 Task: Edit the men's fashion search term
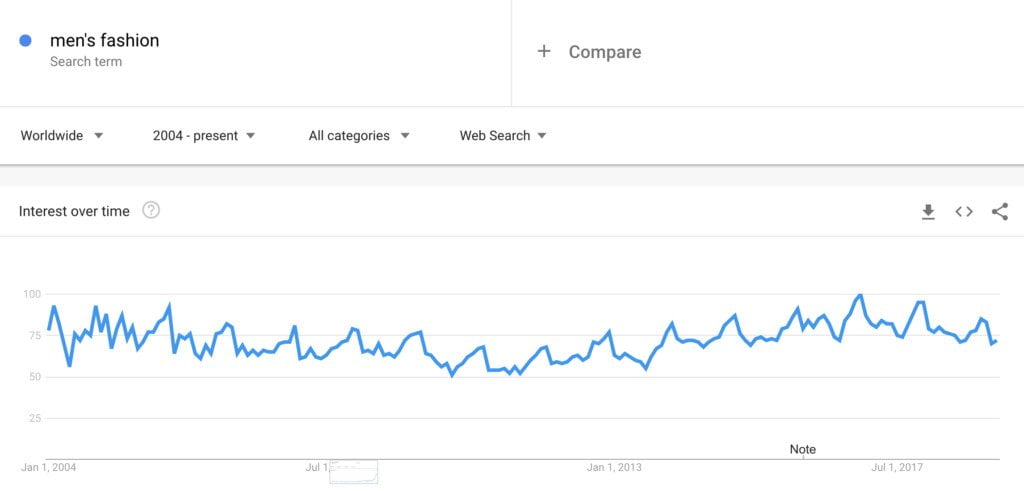coord(104,40)
